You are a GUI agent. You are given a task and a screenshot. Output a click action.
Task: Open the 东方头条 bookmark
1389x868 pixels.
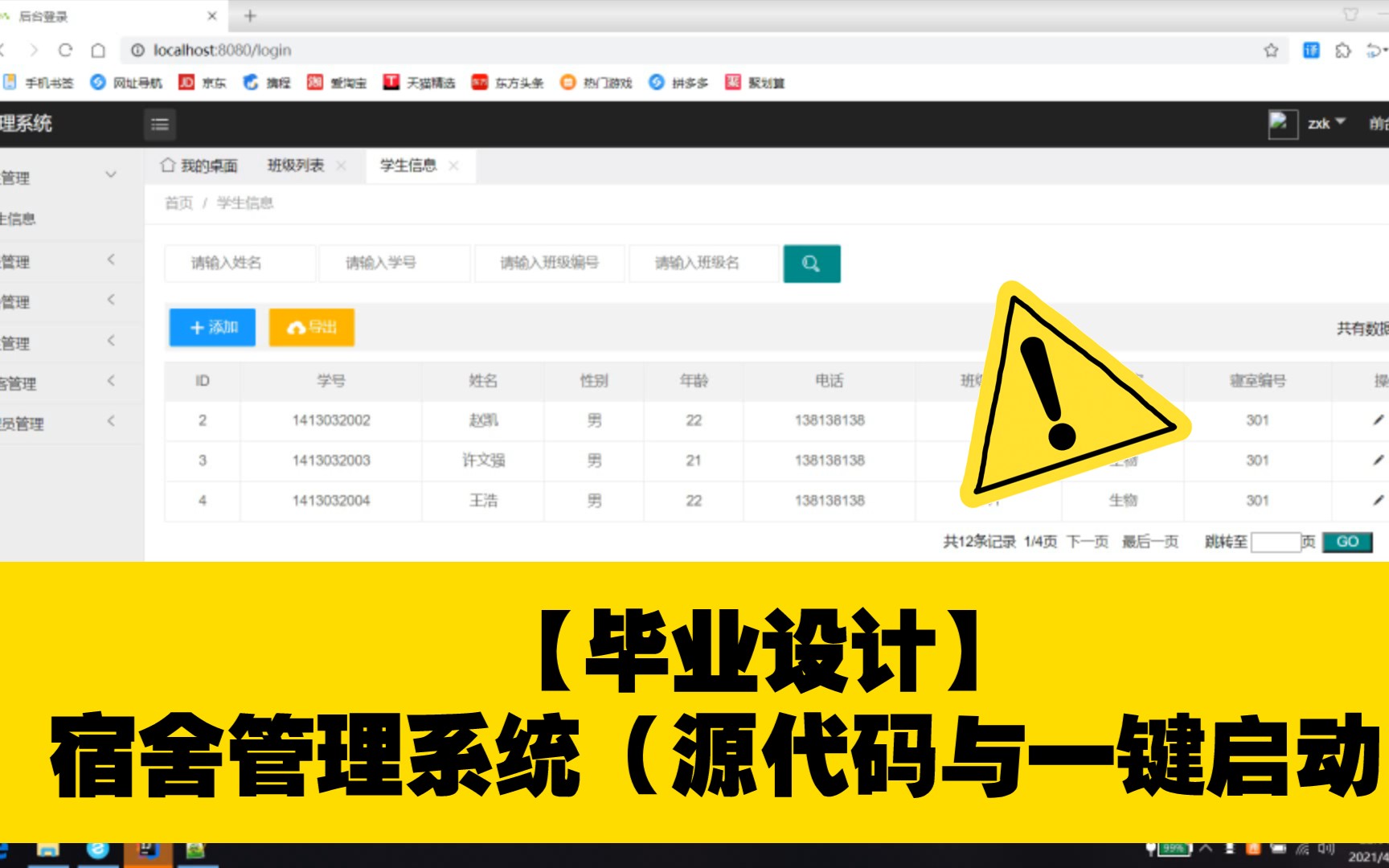click(x=507, y=82)
